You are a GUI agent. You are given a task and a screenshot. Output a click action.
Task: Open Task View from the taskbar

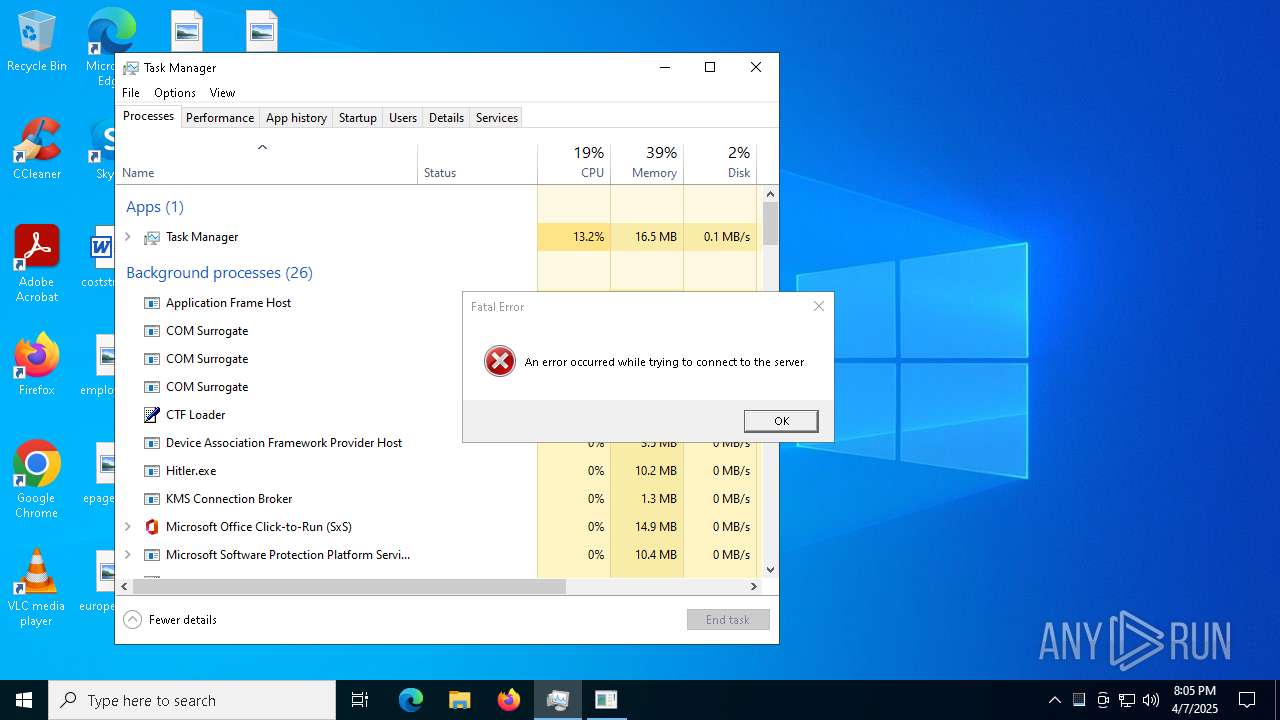(x=360, y=700)
